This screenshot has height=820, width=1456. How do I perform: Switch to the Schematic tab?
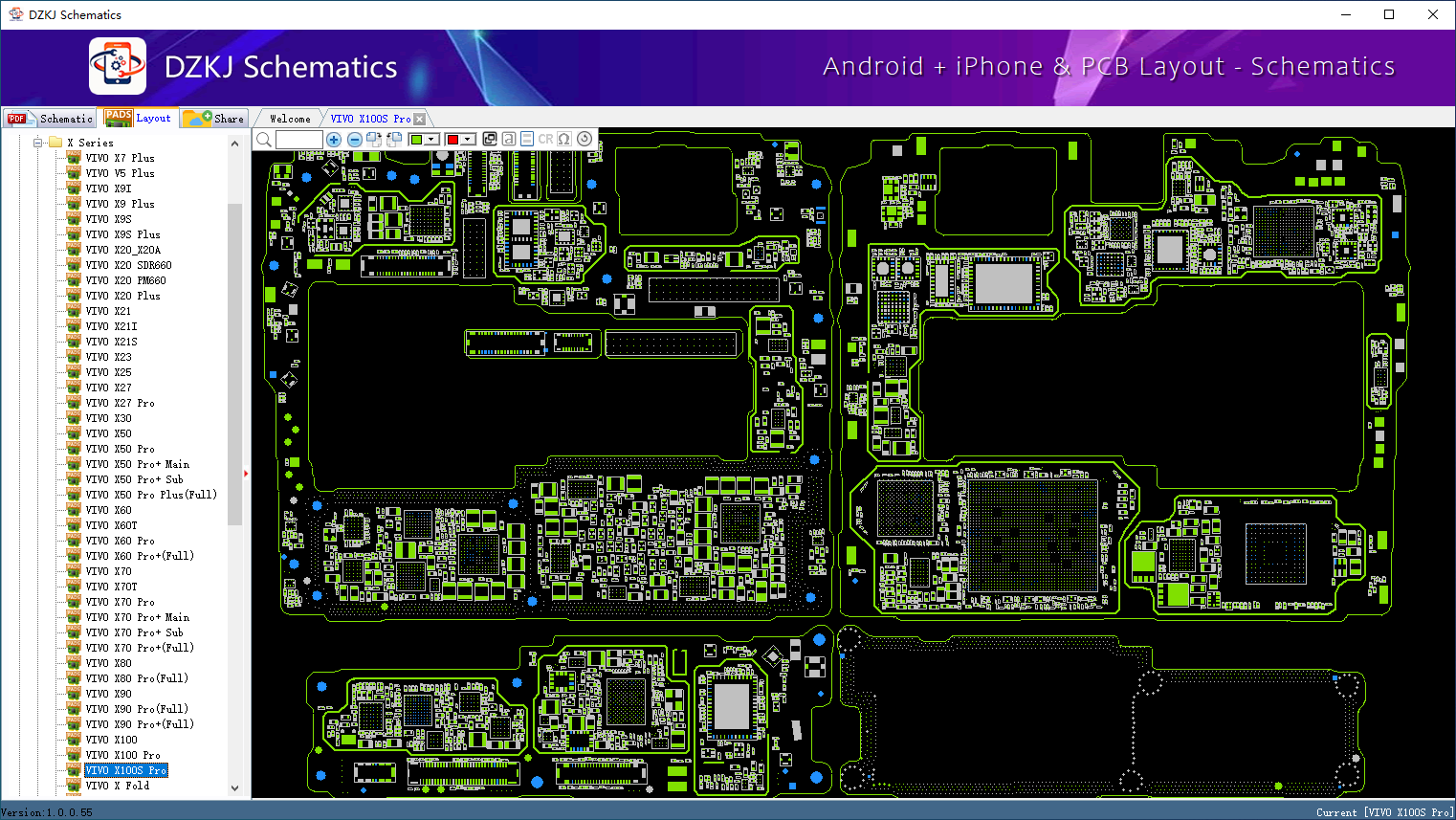tap(50, 119)
